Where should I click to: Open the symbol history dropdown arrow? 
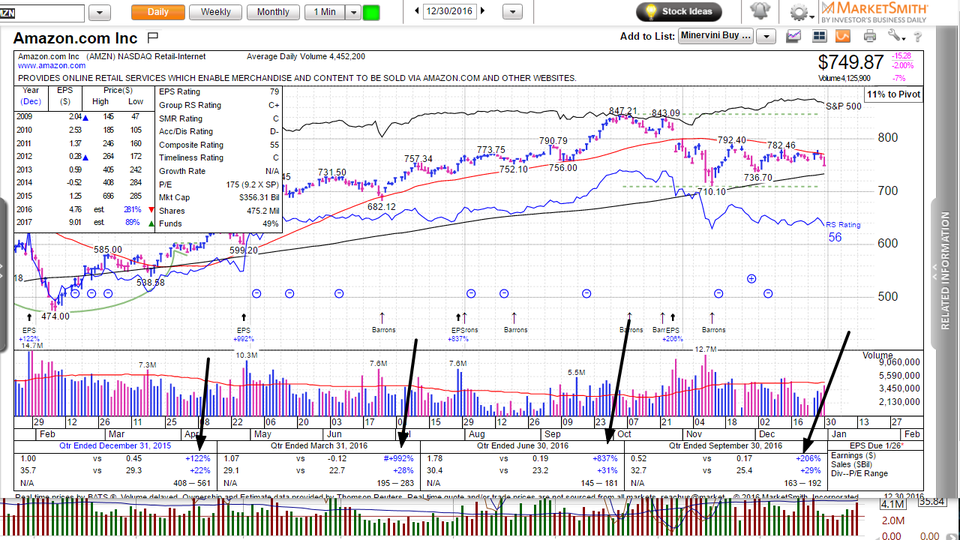[99, 12]
